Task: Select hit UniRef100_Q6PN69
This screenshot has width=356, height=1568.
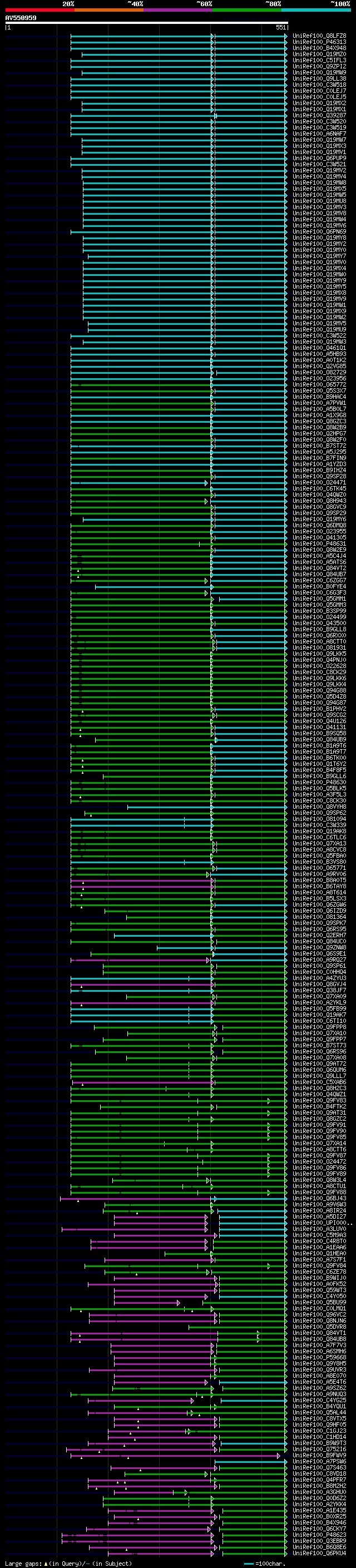Action: click(319, 232)
